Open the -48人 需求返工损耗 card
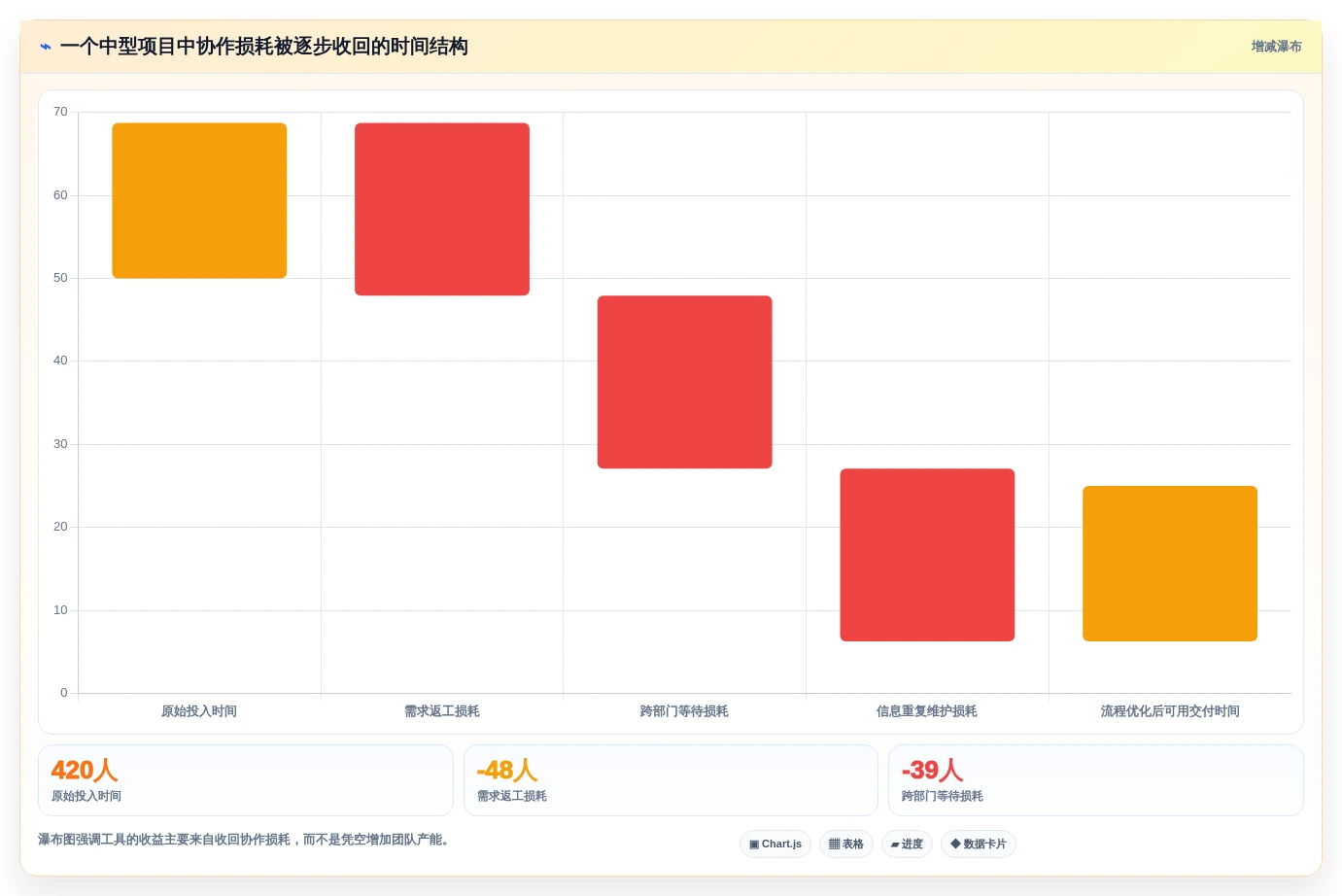1342x896 pixels. click(671, 780)
